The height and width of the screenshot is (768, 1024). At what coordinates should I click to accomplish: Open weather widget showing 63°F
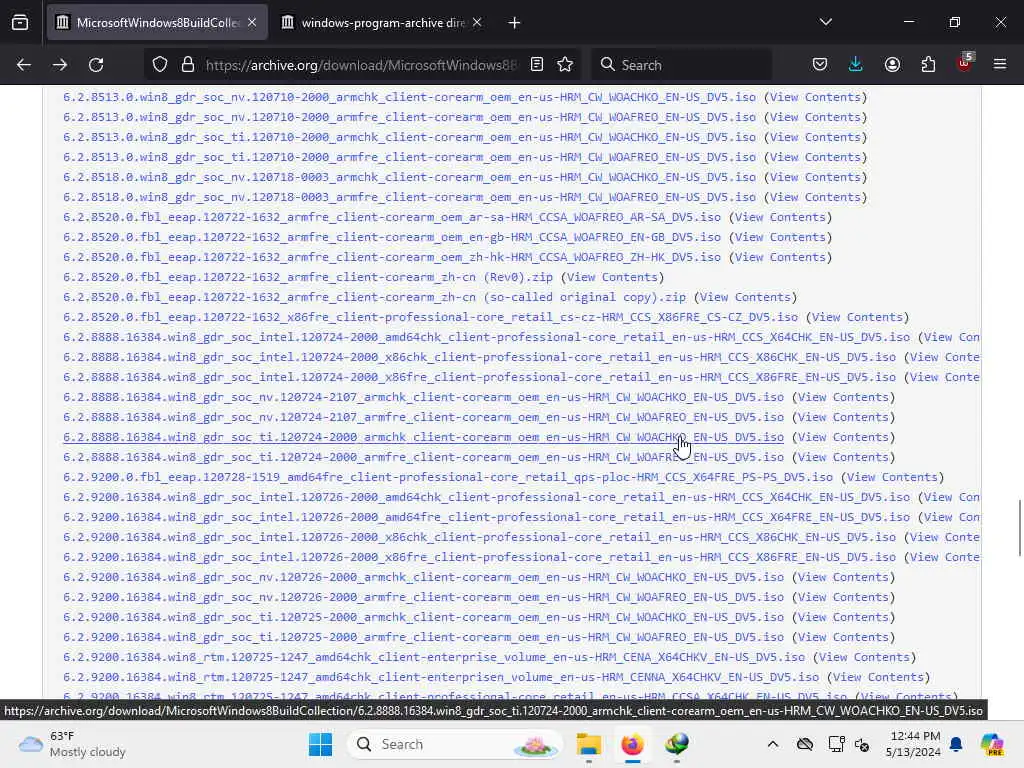tap(72, 744)
